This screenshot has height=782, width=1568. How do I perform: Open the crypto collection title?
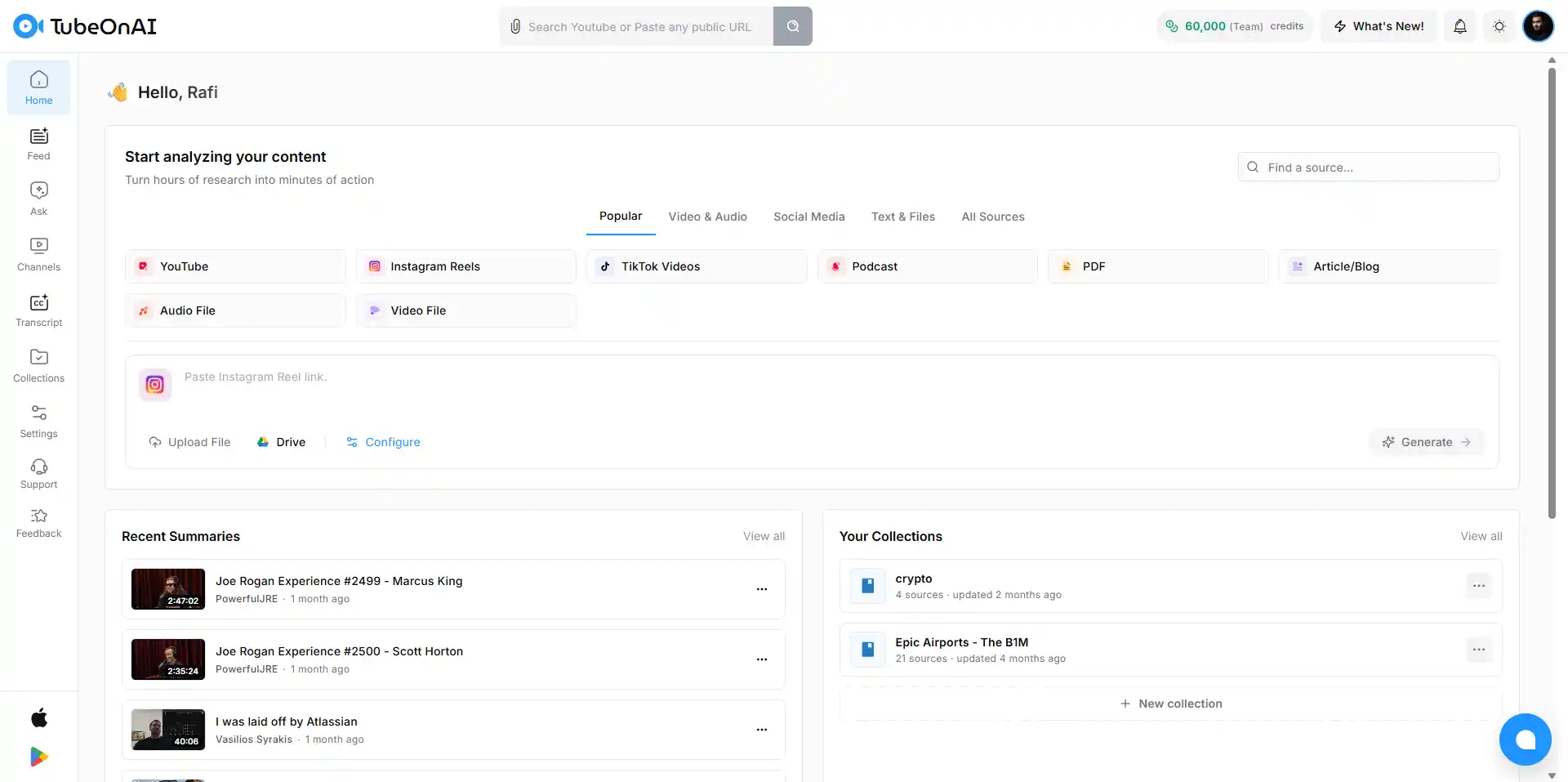click(x=913, y=579)
